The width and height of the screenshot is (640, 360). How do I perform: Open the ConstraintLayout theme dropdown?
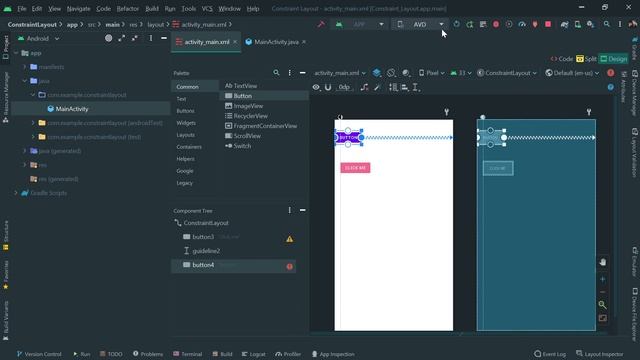[x=507, y=73]
